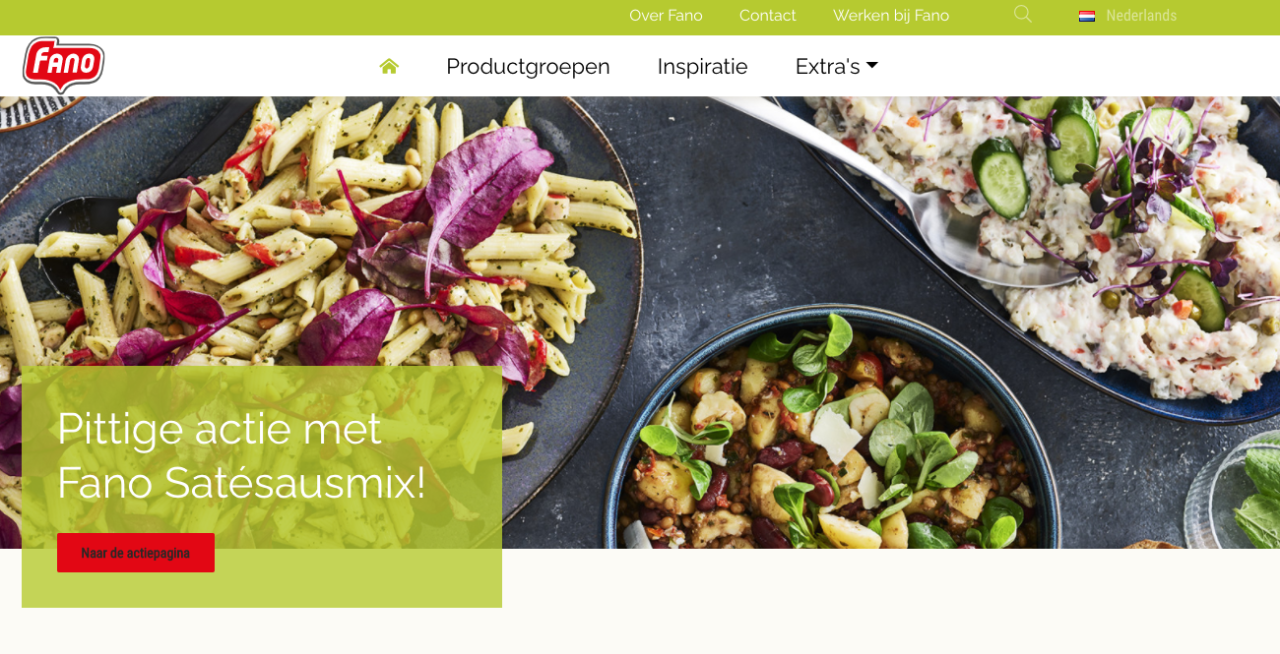Click the Dutch flag icon
This screenshot has height=654, width=1280.
[1087, 16]
